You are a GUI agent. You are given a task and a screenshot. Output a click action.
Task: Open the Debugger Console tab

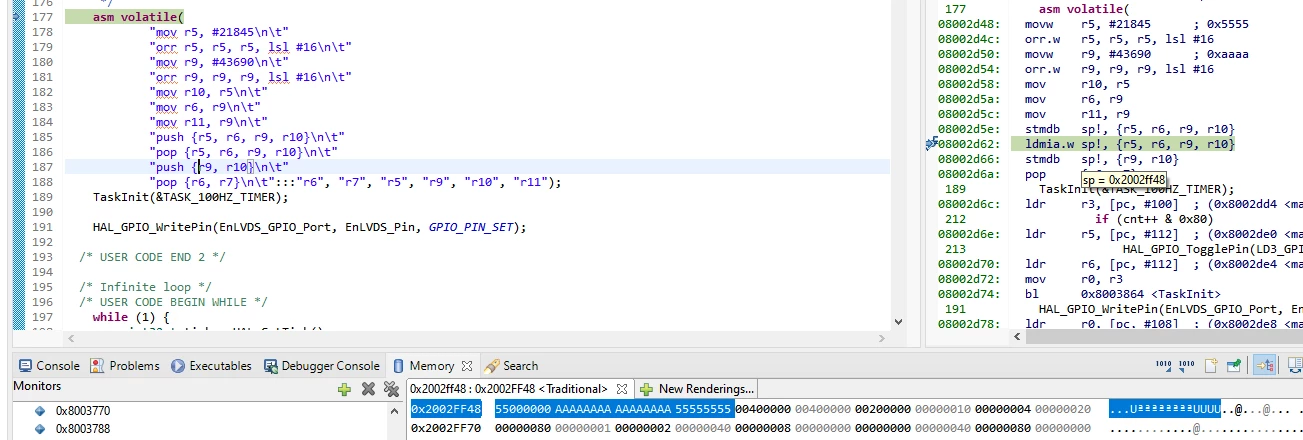pos(322,366)
